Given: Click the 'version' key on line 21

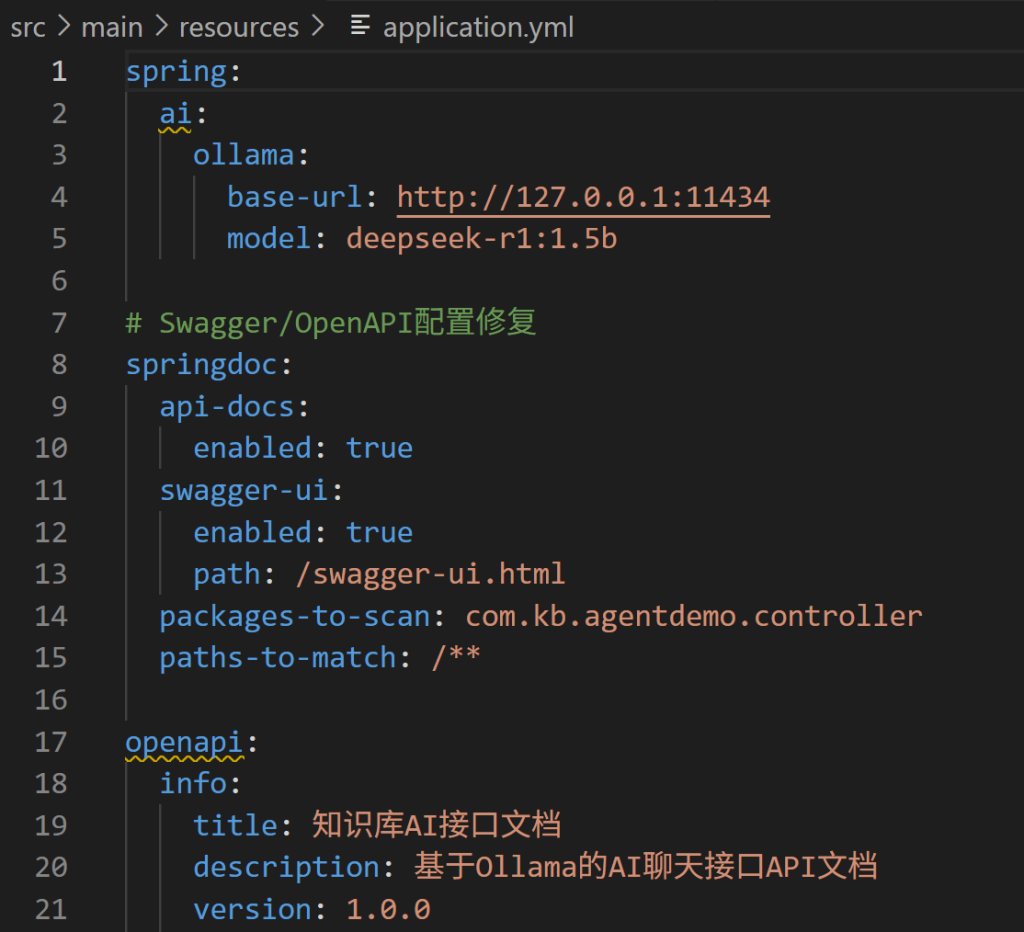Looking at the screenshot, I should point(252,910).
